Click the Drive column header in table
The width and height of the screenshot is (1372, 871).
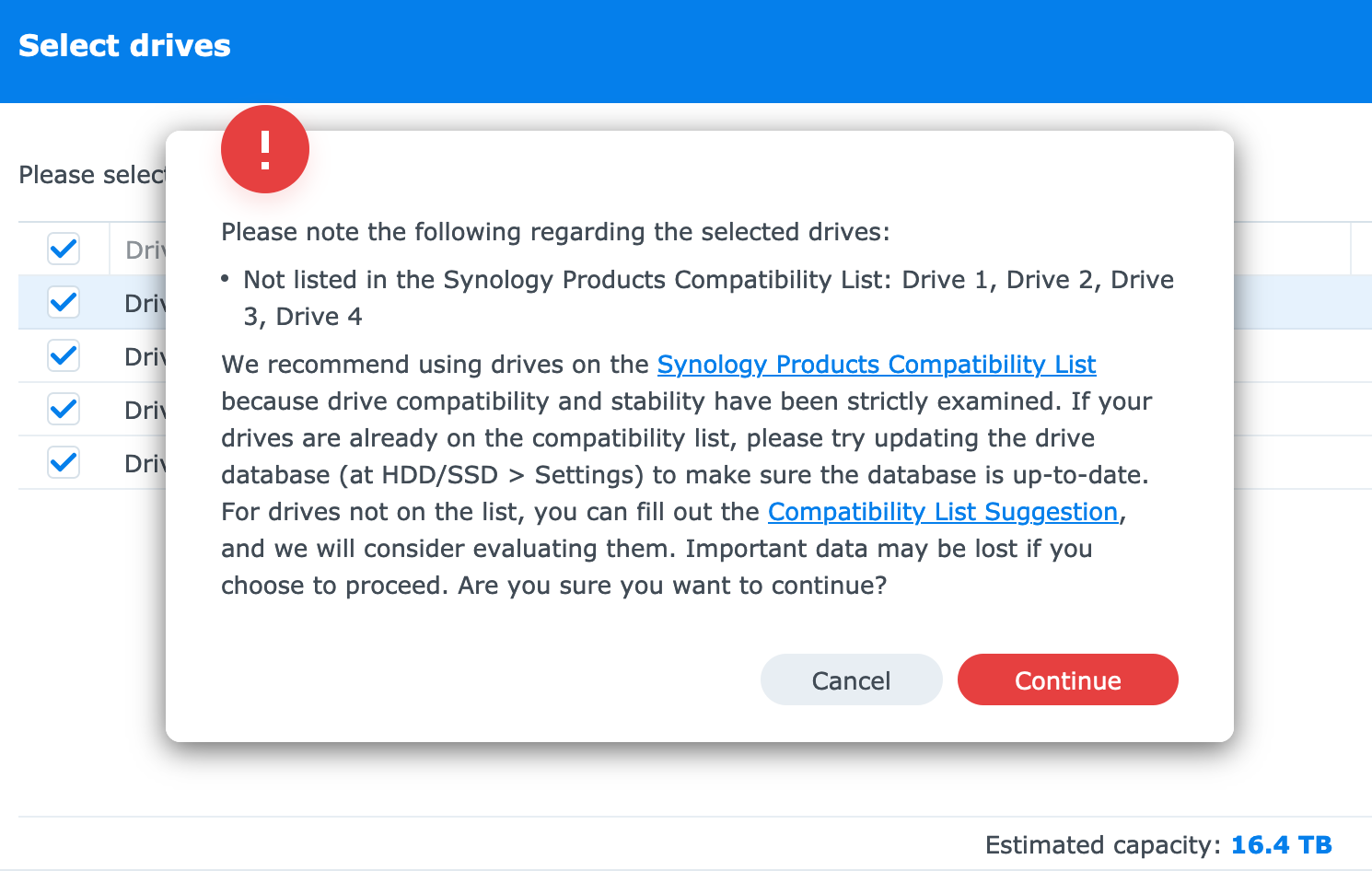click(145, 250)
